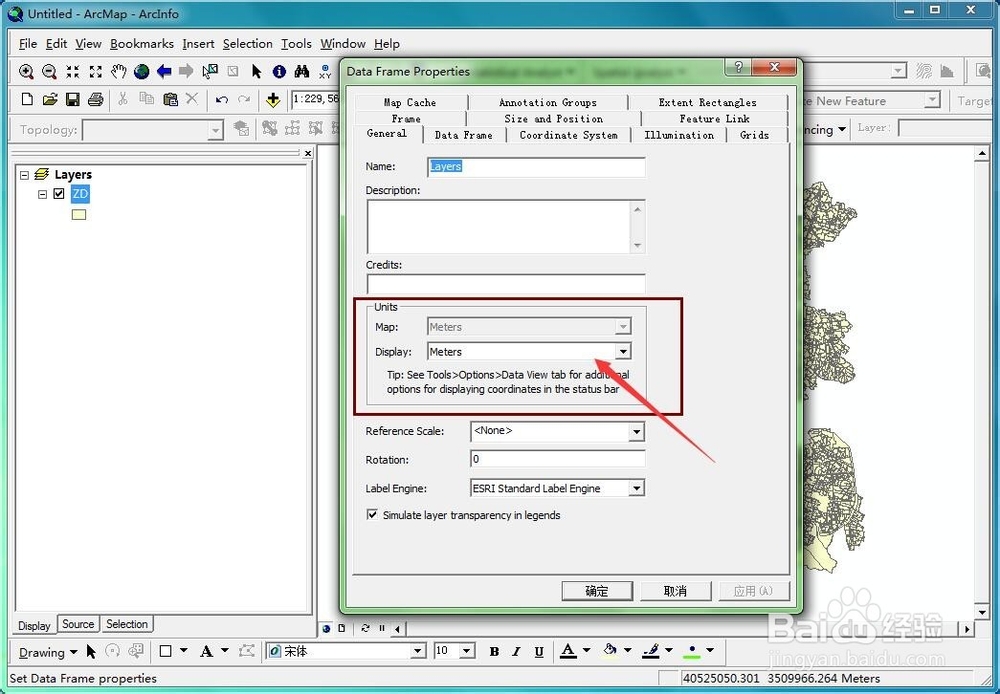
Task: Click the fill color bucket icon
Action: point(610,651)
